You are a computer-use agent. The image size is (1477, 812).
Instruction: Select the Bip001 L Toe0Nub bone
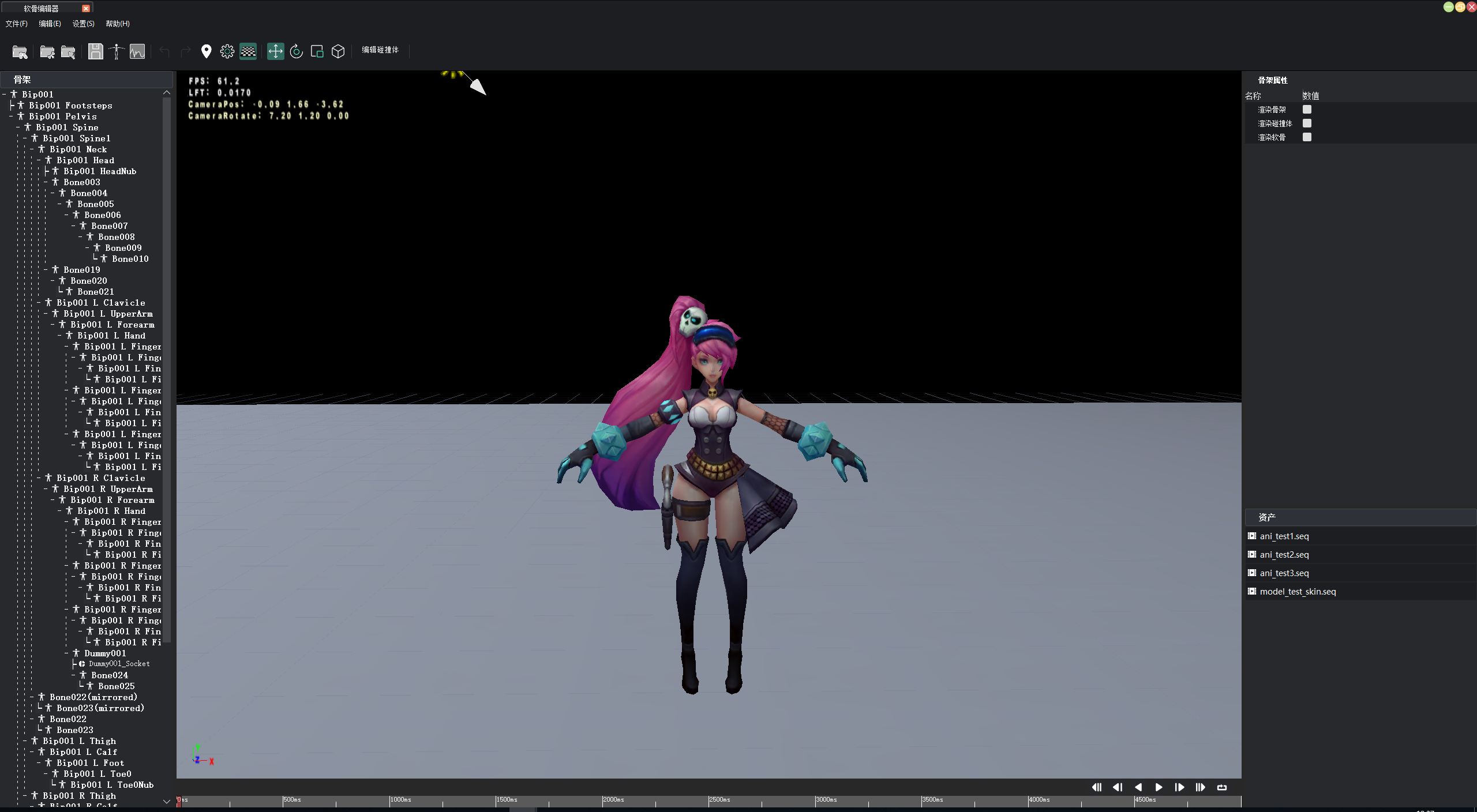(112, 785)
